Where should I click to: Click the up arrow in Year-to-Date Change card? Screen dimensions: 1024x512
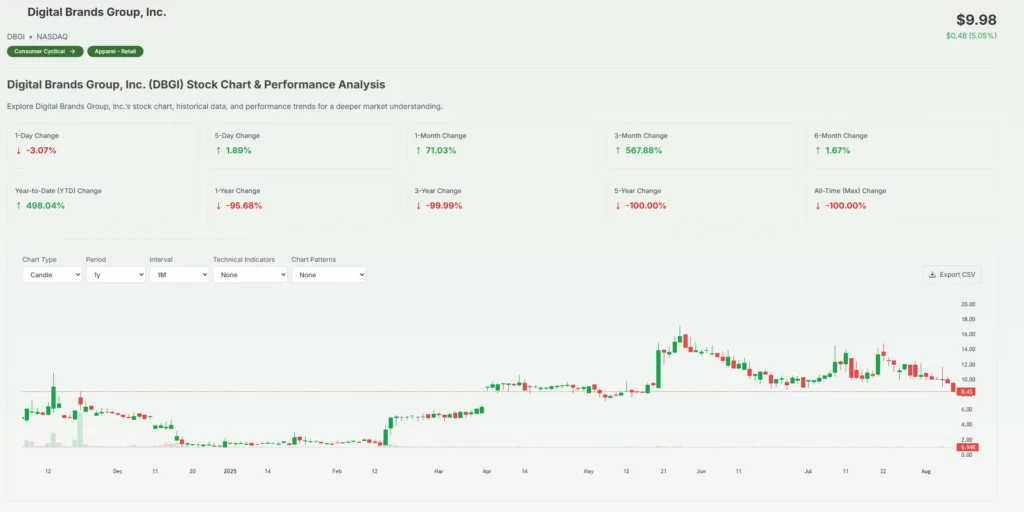click(19, 206)
